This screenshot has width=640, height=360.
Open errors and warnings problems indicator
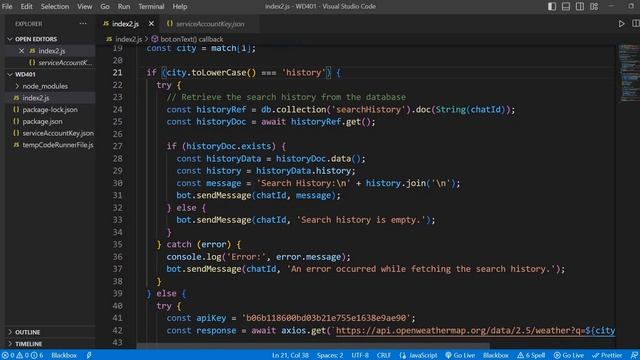(x=23, y=356)
